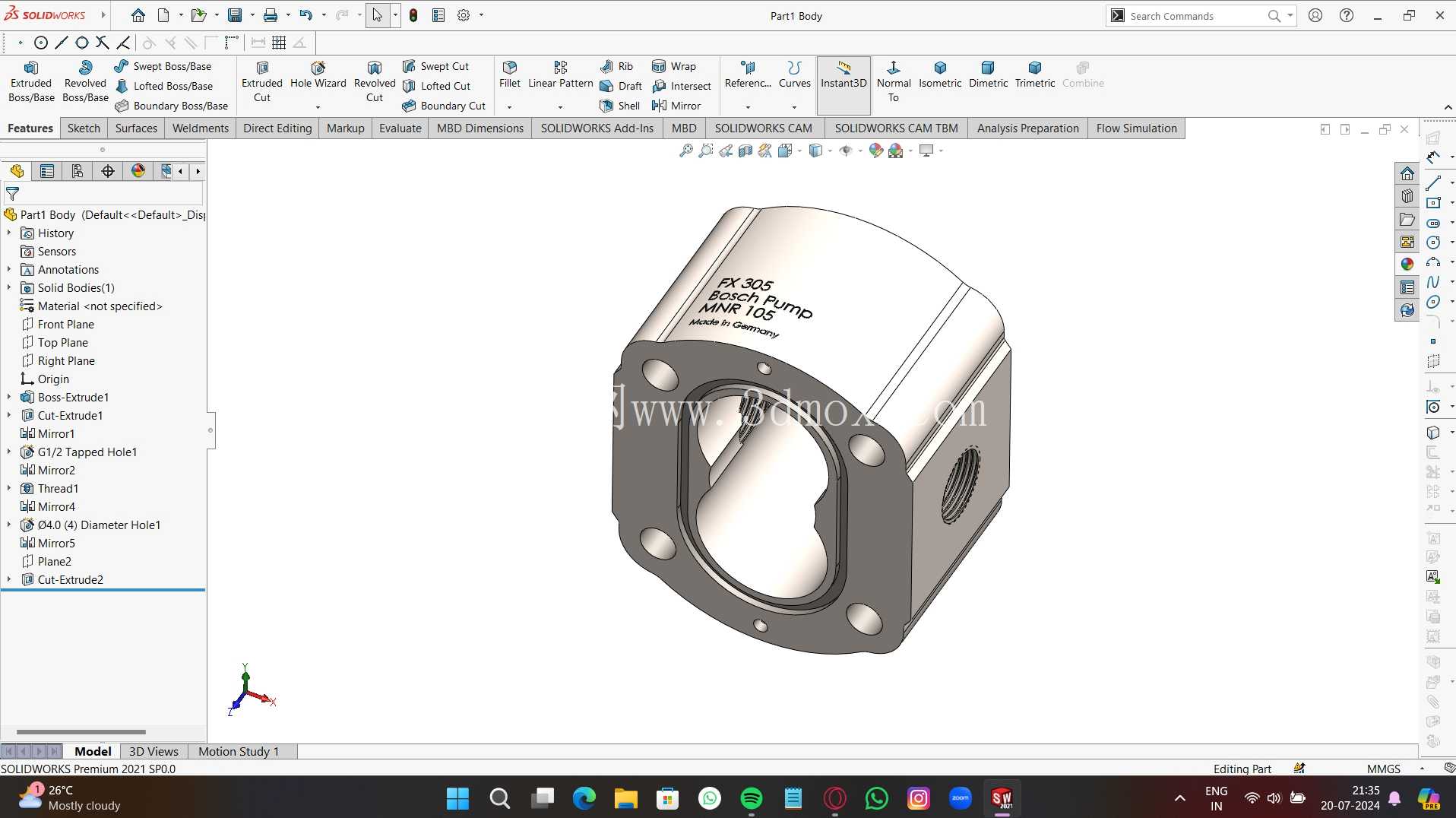
Task: Apply the Fillet tool
Action: coord(510,75)
